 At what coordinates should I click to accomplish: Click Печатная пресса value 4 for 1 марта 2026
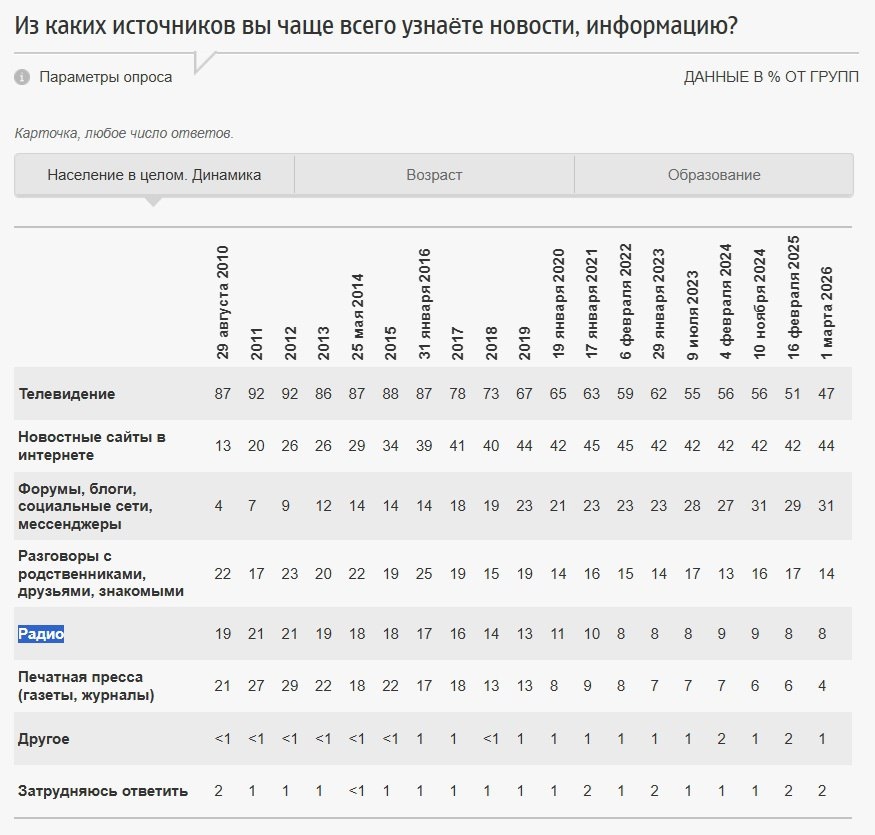coord(822,685)
